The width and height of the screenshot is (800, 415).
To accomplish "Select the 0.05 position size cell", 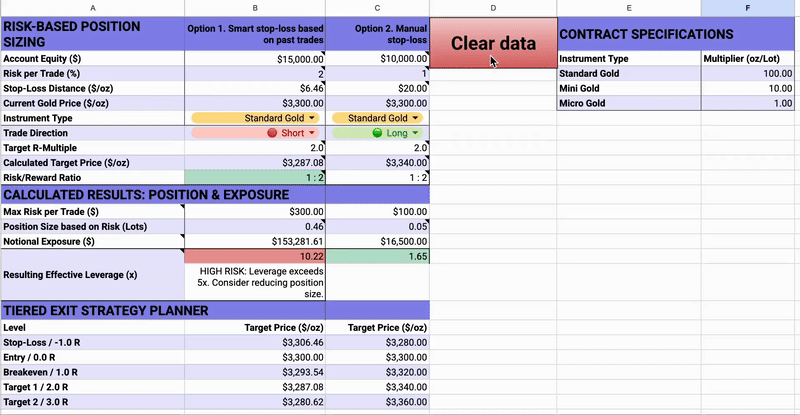I will pos(377,227).
